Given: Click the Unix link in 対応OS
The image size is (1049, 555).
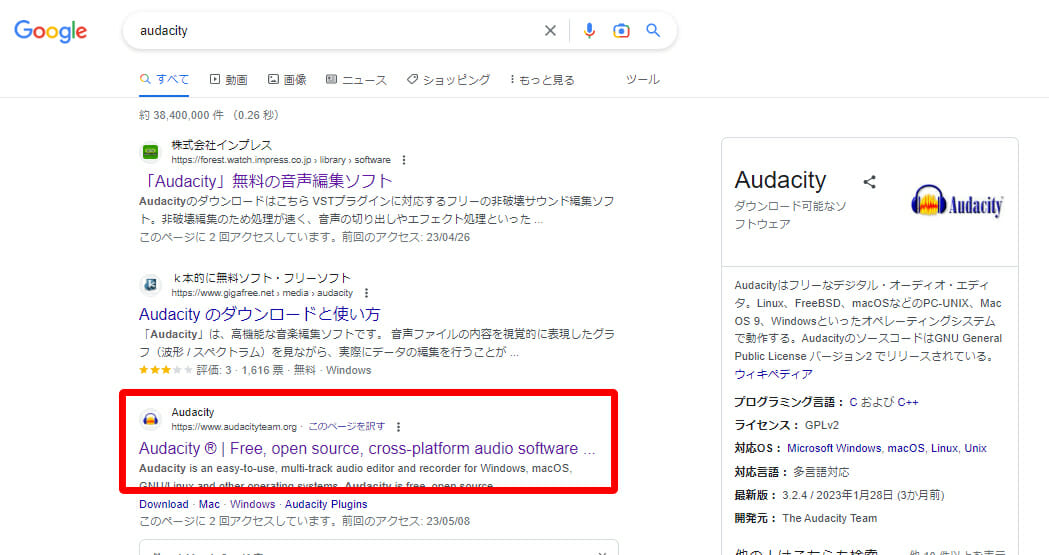Looking at the screenshot, I should (975, 448).
